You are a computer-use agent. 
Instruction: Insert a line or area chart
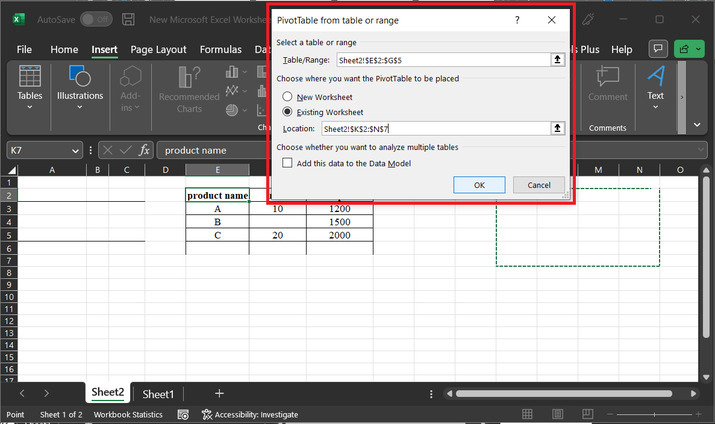click(236, 91)
